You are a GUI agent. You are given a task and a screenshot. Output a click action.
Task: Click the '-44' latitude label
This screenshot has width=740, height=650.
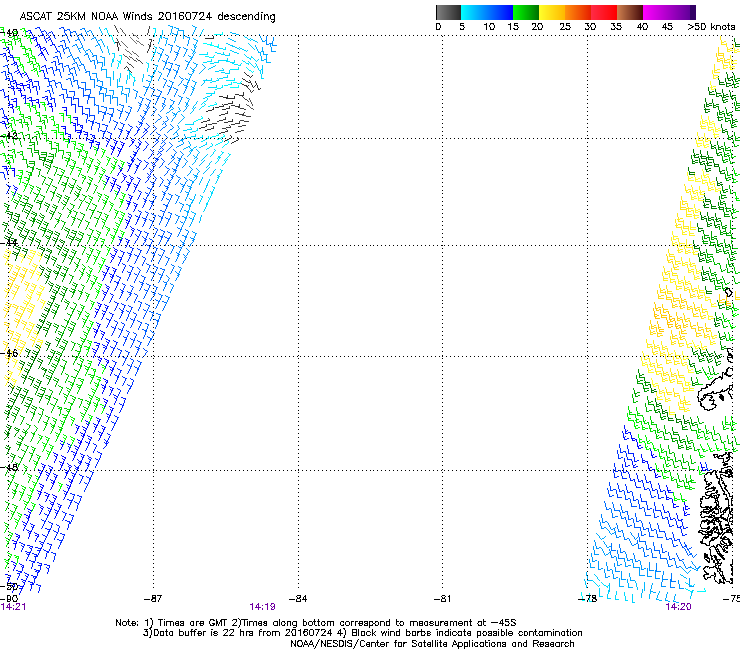pos(9,243)
